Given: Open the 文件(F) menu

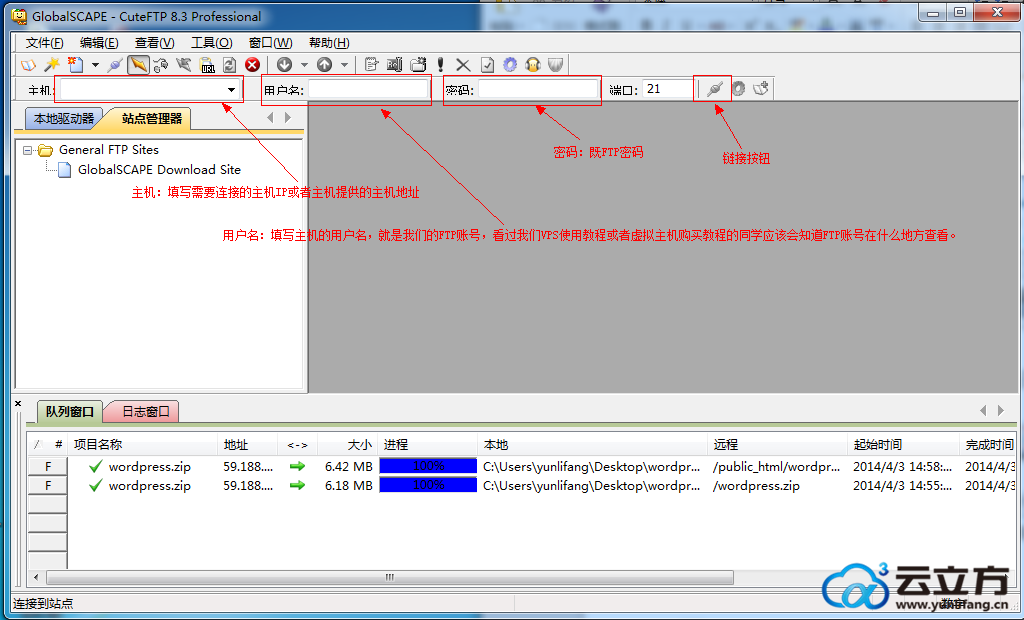Looking at the screenshot, I should [x=44, y=42].
